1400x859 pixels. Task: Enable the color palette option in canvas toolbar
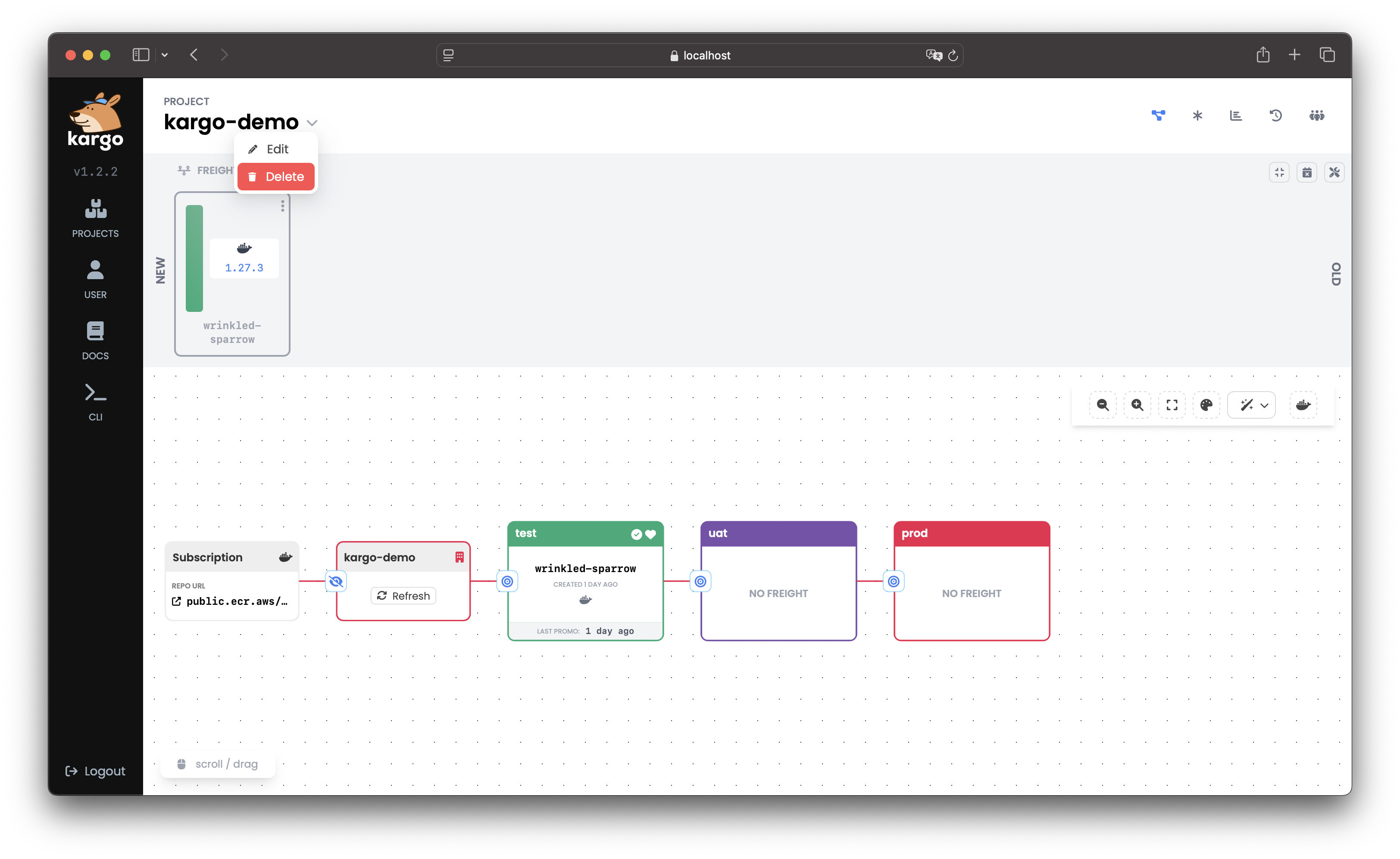tap(1206, 404)
